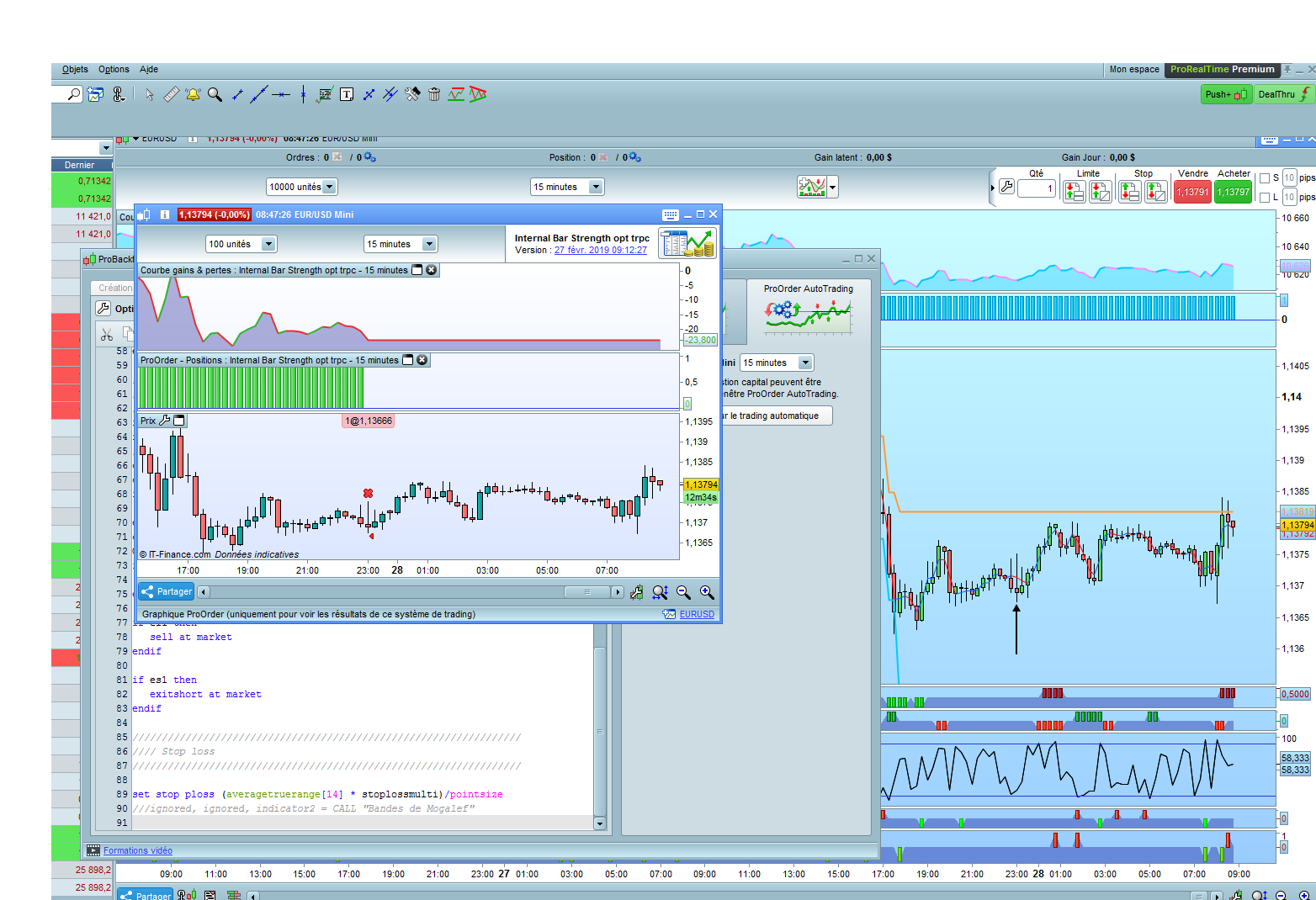The width and height of the screenshot is (1316, 900).
Task: Open the Formations vidéo link
Action: pyautogui.click(x=138, y=850)
